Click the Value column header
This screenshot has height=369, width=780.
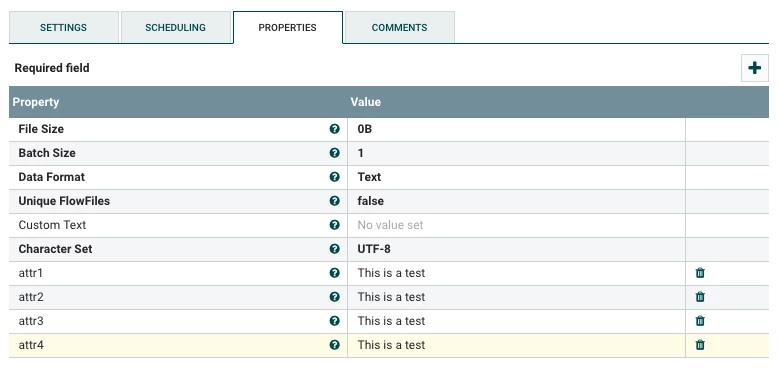click(516, 102)
